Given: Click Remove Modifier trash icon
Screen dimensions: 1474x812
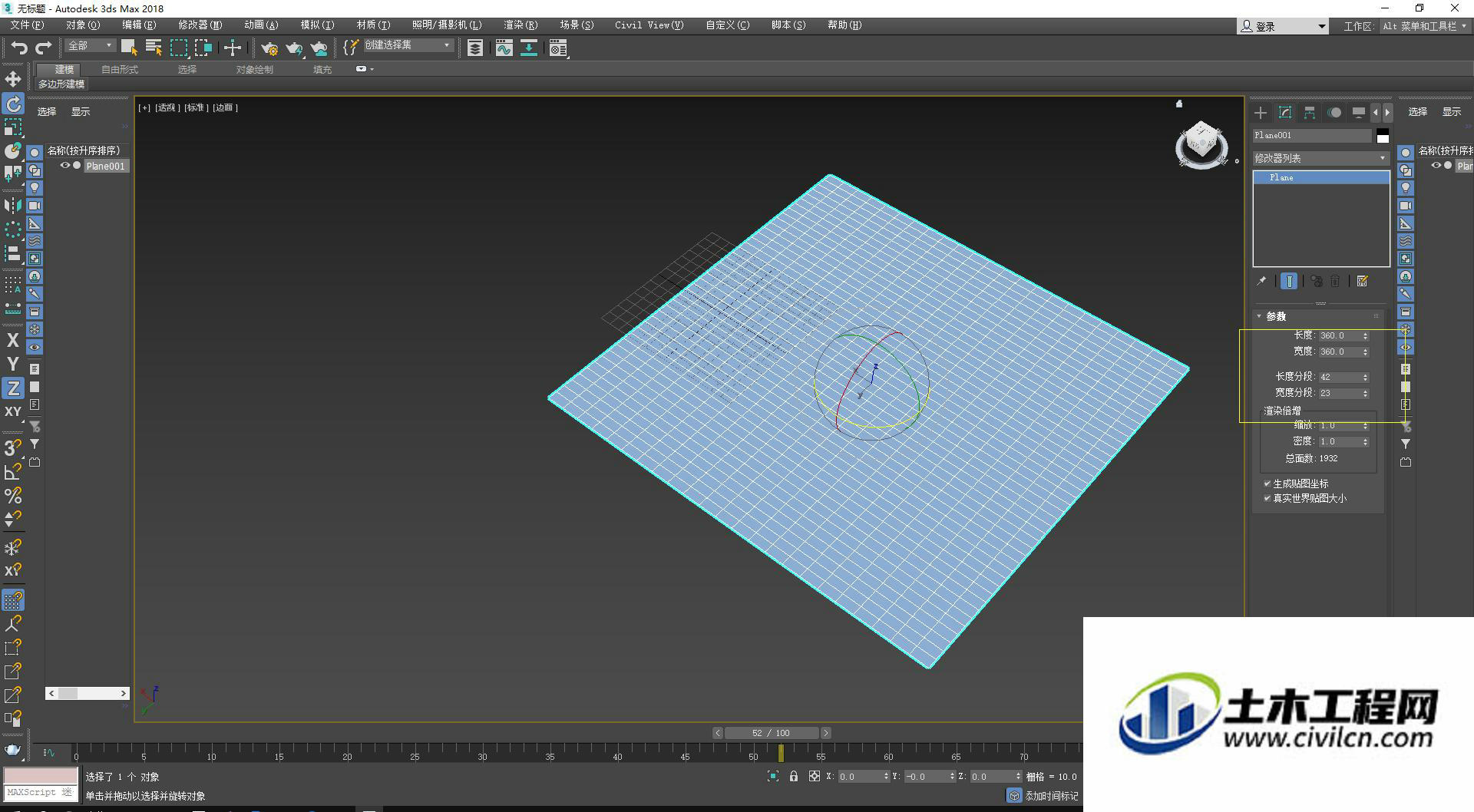Looking at the screenshot, I should point(1335,282).
